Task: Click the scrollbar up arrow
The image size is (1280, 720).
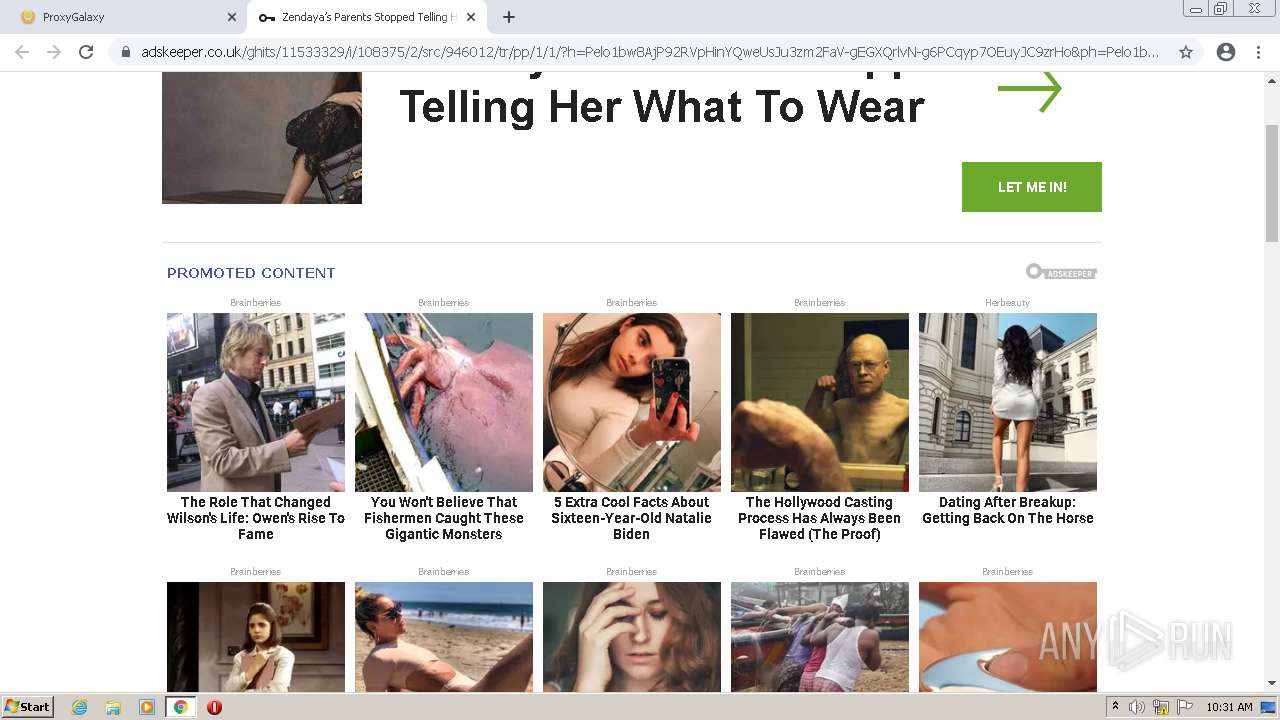Action: (x=1272, y=79)
